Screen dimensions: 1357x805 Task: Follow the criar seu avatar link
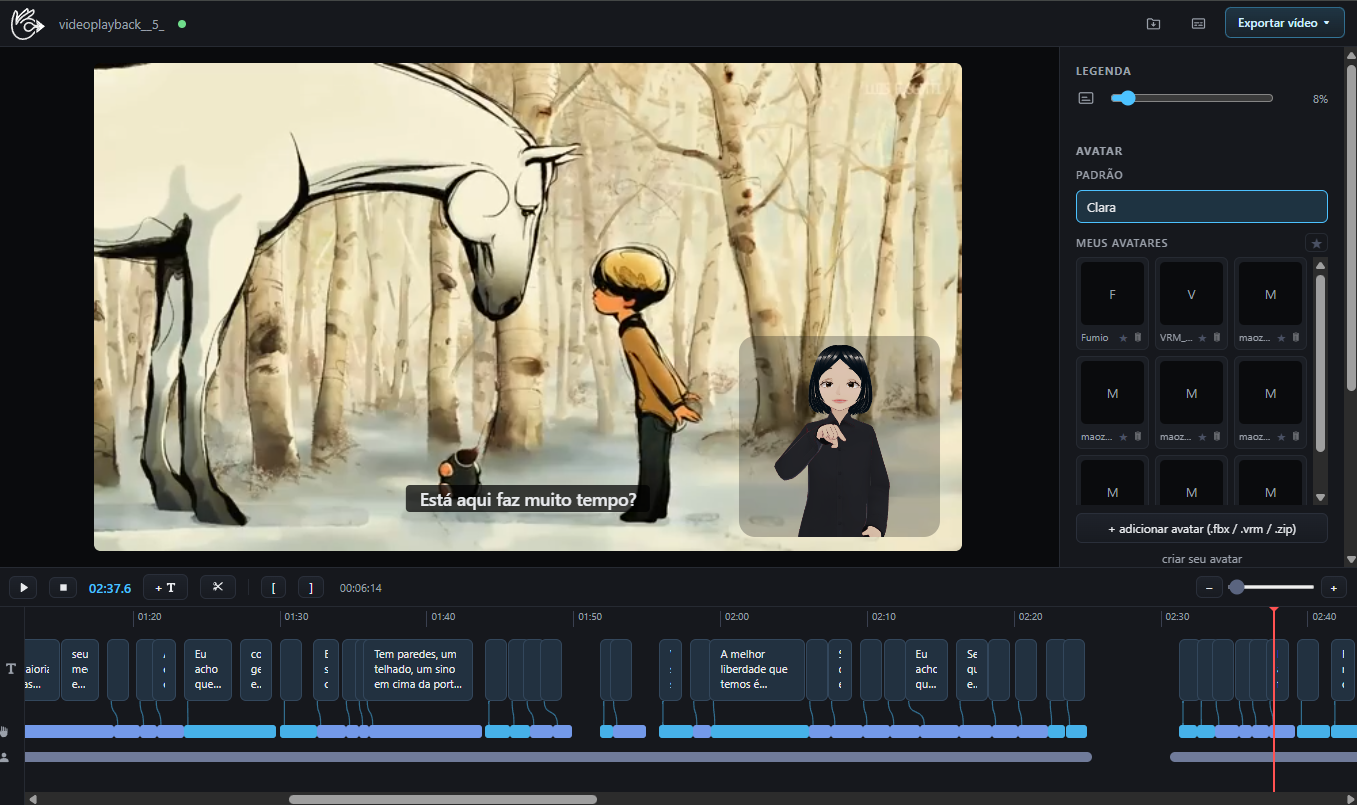[1201, 559]
